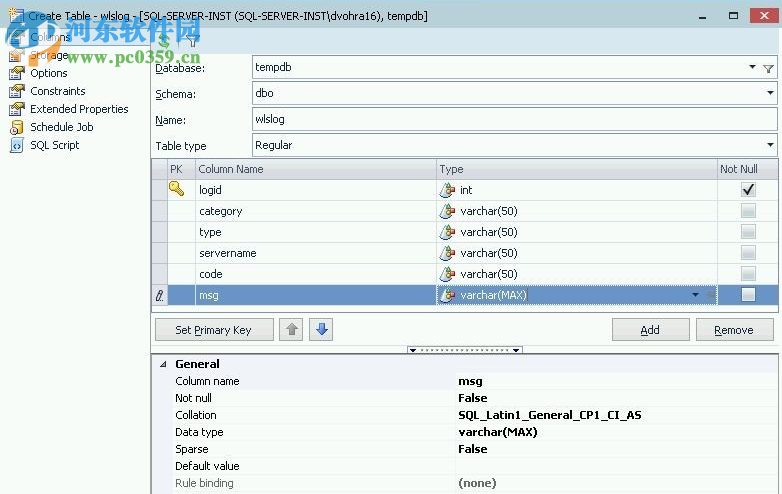This screenshot has width=782, height=494.
Task: Open the Schema dropdown arrow
Action: (770, 93)
